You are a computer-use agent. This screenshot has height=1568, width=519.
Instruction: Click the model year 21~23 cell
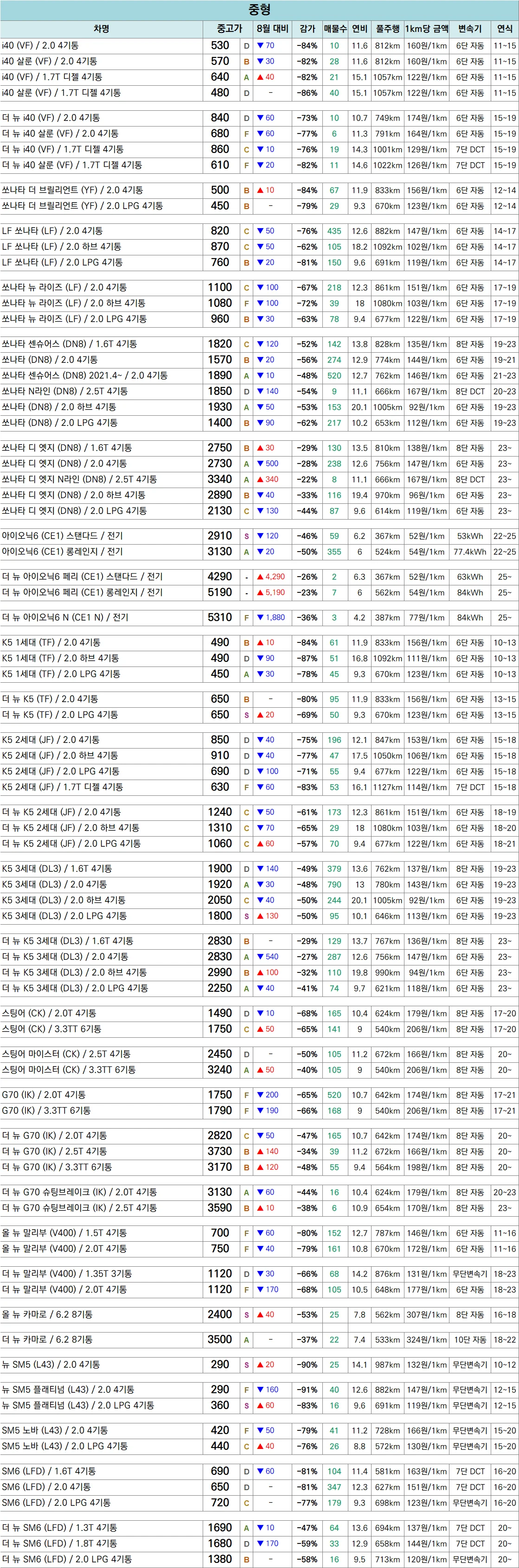click(504, 375)
